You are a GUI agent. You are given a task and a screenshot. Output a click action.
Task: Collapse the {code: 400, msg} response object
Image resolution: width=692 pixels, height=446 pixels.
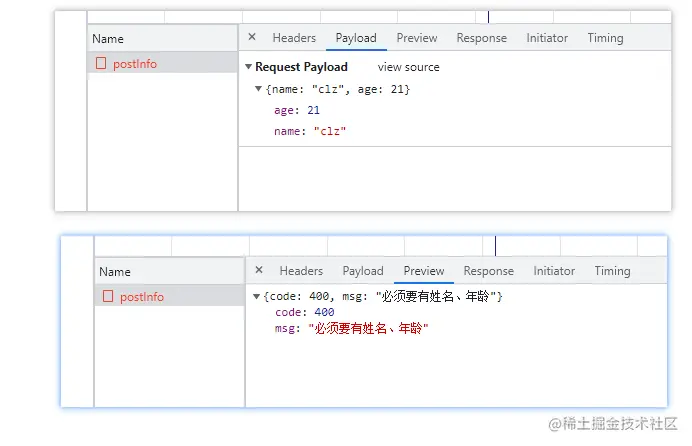click(256, 296)
